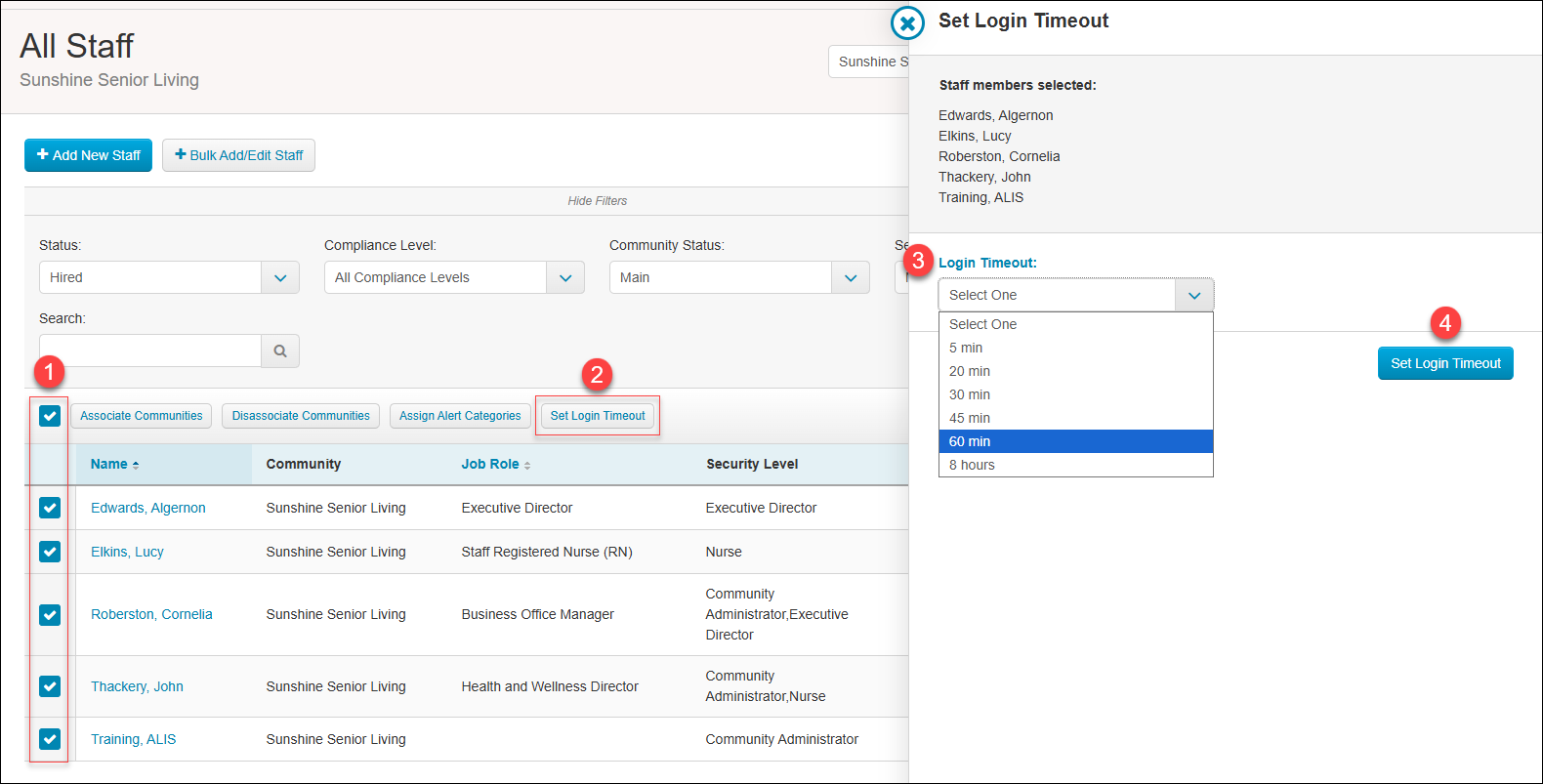Click the Sunshine Senior Living subtitle
The height and width of the screenshot is (784, 1543).
109,80
